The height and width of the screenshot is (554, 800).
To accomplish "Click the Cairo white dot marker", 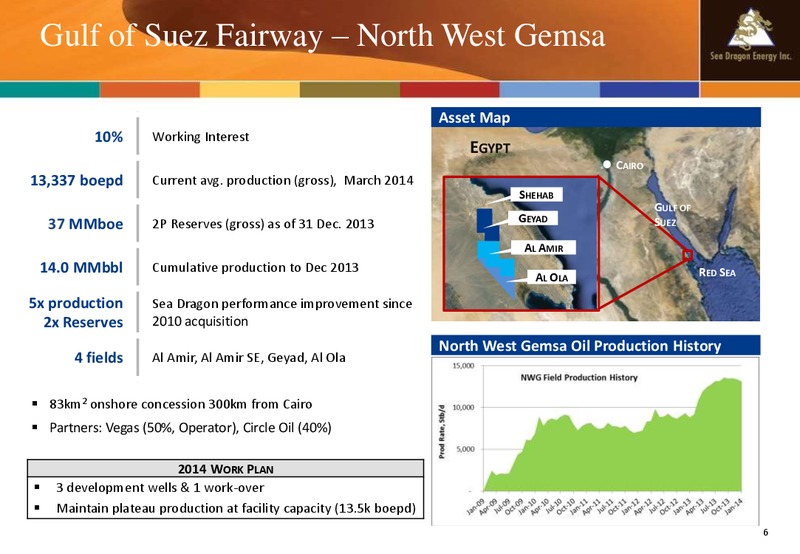I will click(x=607, y=164).
